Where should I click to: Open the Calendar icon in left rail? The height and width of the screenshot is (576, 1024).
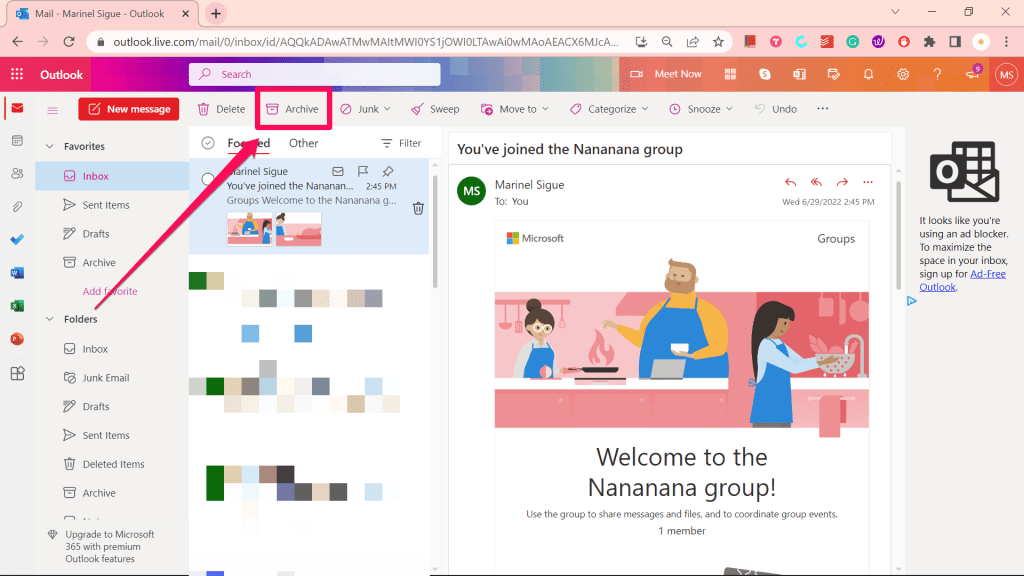(x=17, y=141)
